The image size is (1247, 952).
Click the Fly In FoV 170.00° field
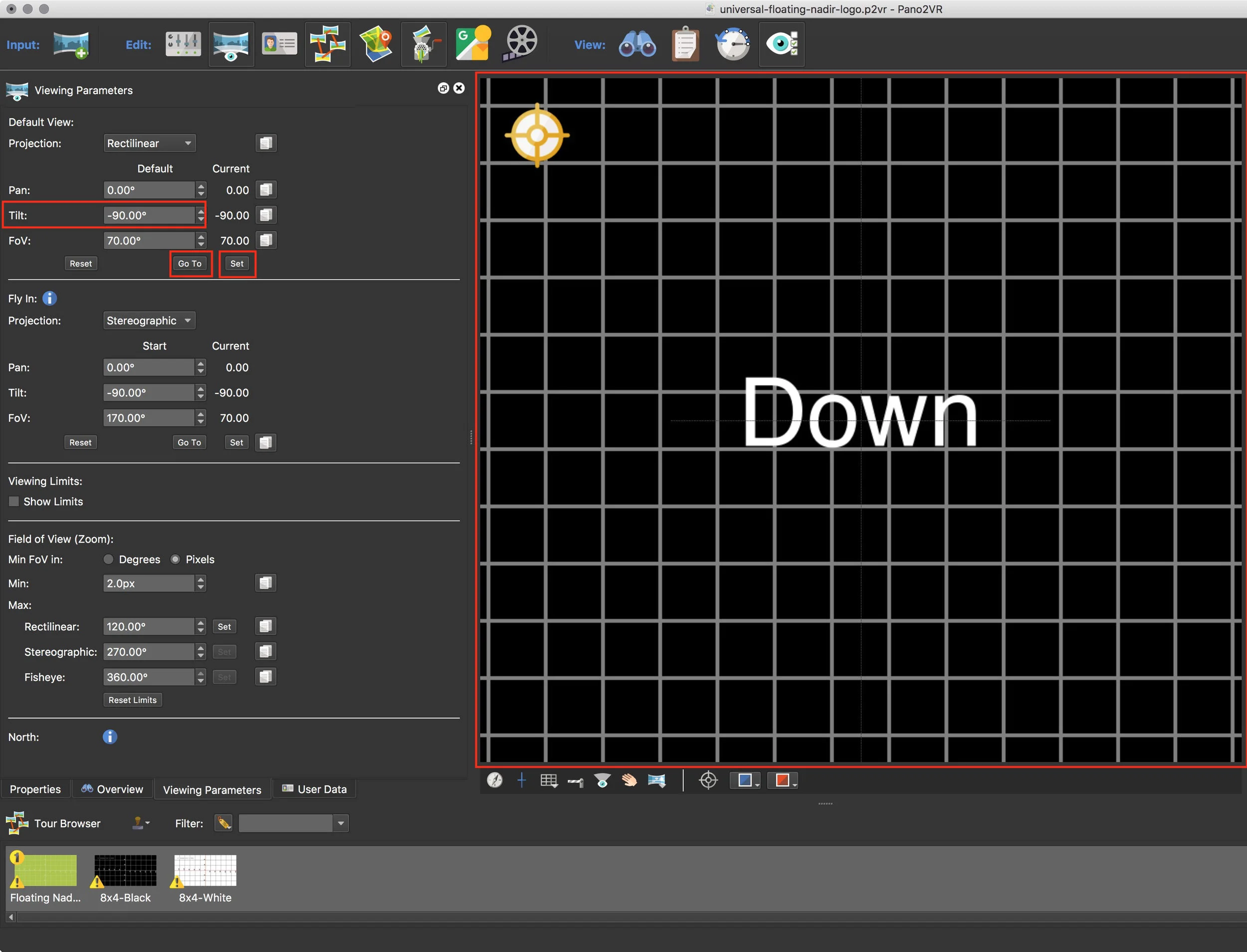149,418
